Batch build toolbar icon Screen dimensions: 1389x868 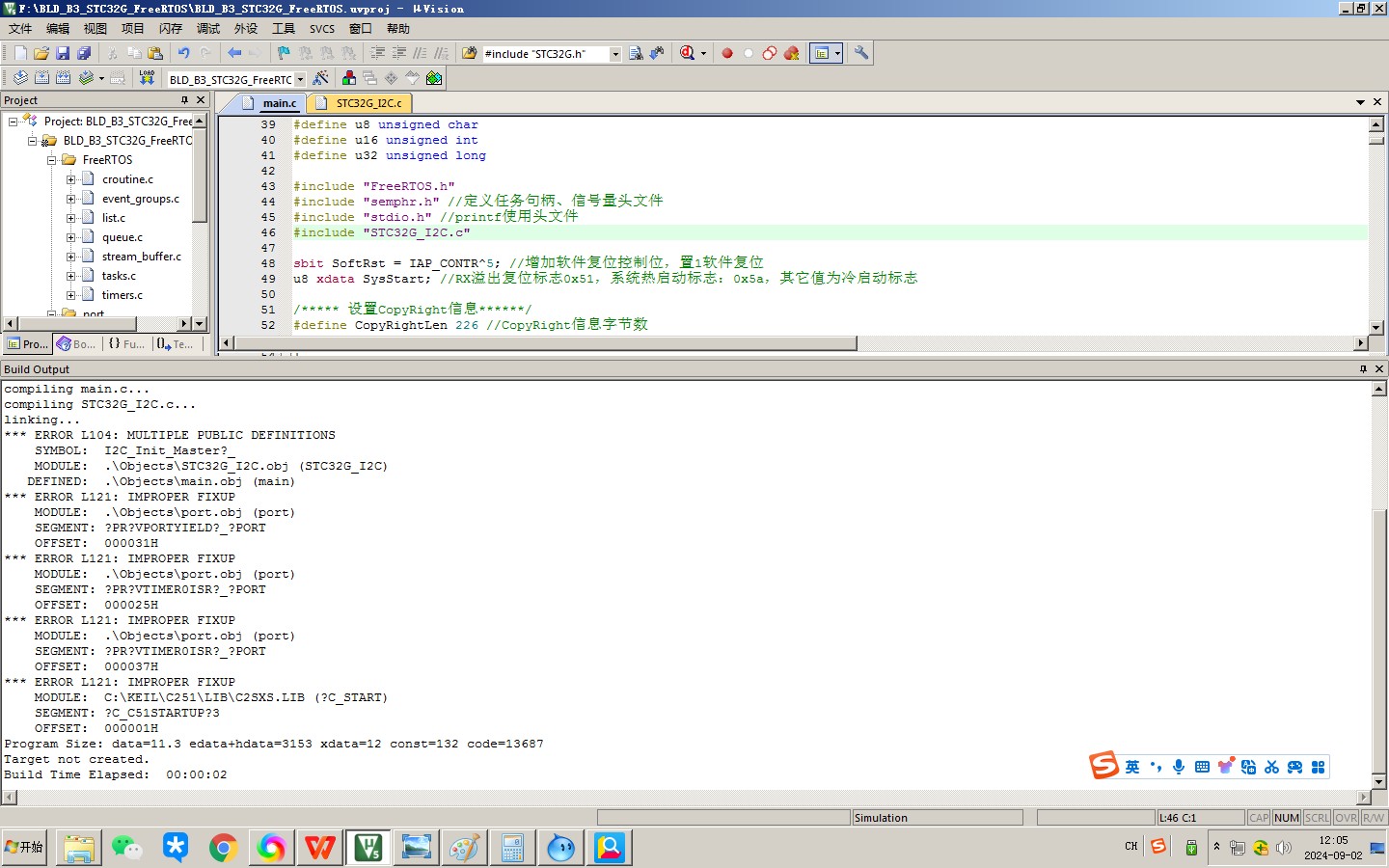click(x=86, y=78)
